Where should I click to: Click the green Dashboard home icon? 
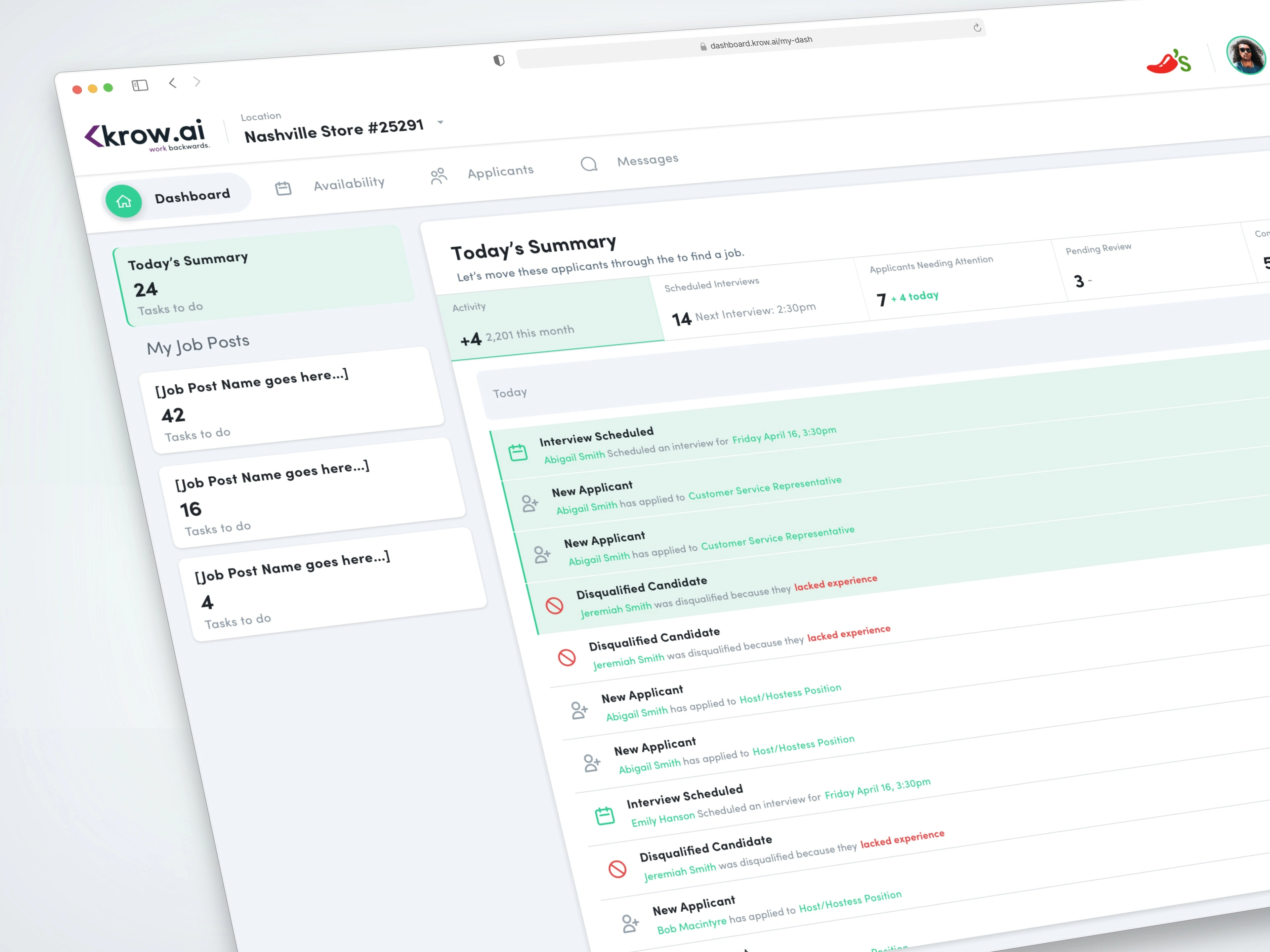(x=123, y=201)
